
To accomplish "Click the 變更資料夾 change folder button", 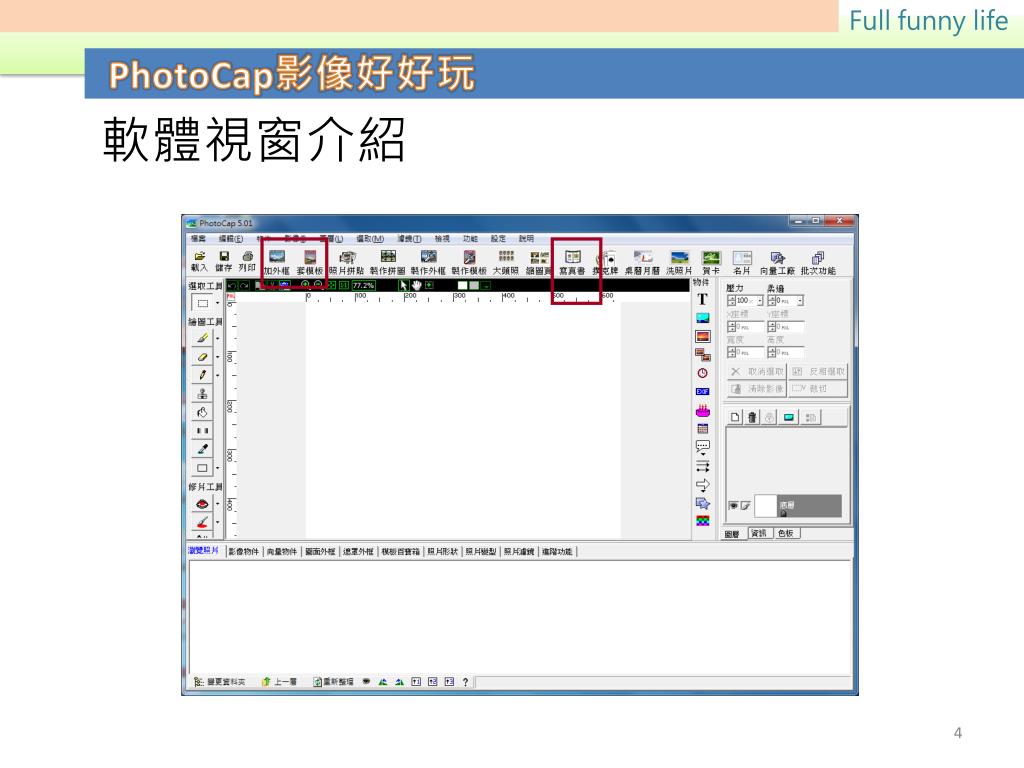I will pyautogui.click(x=220, y=682).
